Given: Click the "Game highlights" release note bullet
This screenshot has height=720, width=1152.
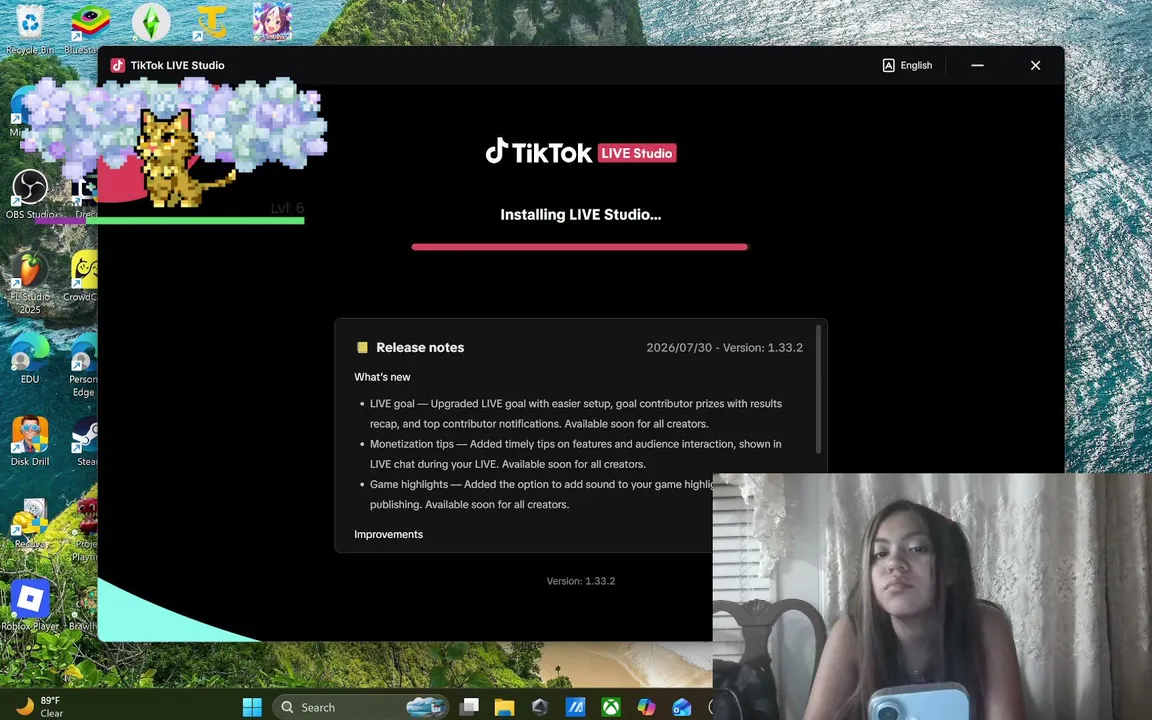Looking at the screenshot, I should pos(536,494).
